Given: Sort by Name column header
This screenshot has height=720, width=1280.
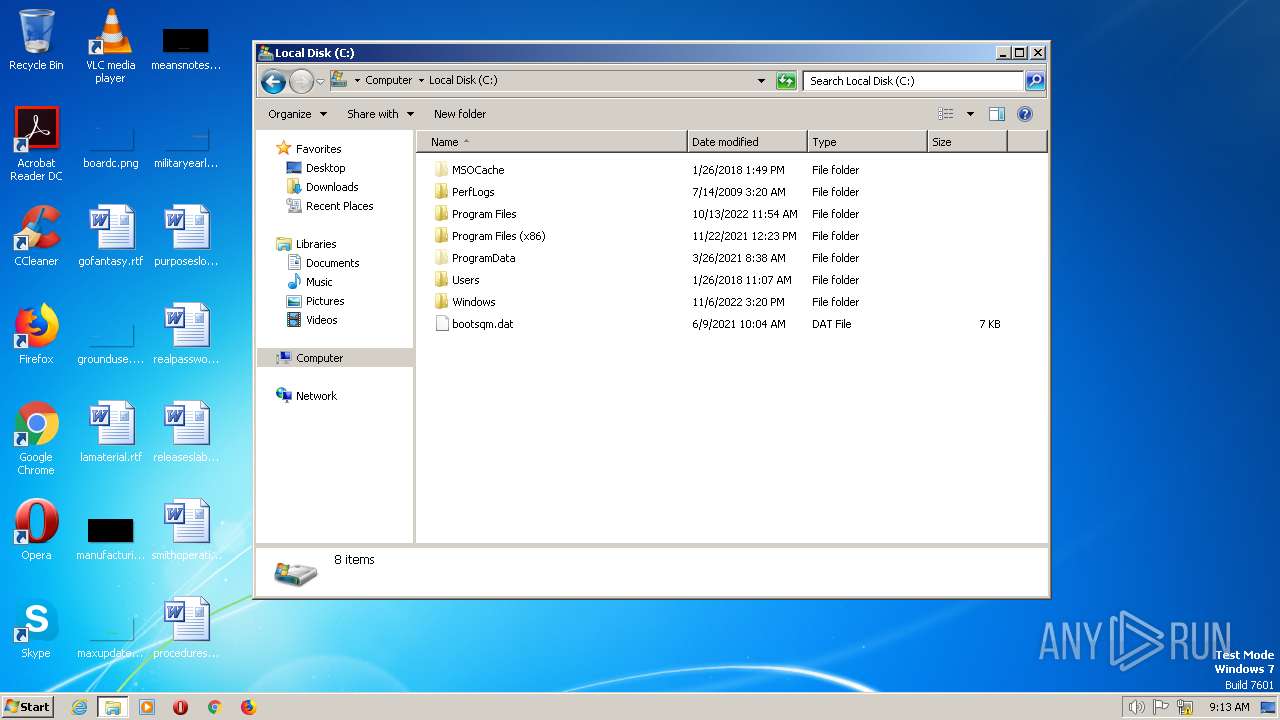Looking at the screenshot, I should click(x=552, y=142).
